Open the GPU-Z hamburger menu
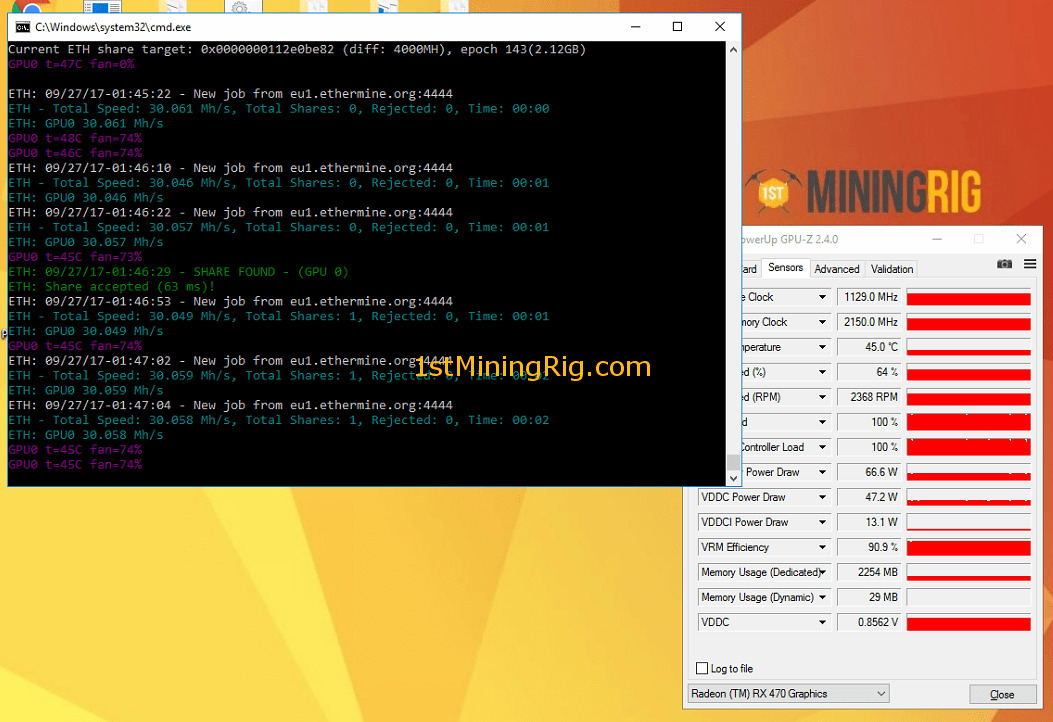The height and width of the screenshot is (722, 1053). 1029,264
